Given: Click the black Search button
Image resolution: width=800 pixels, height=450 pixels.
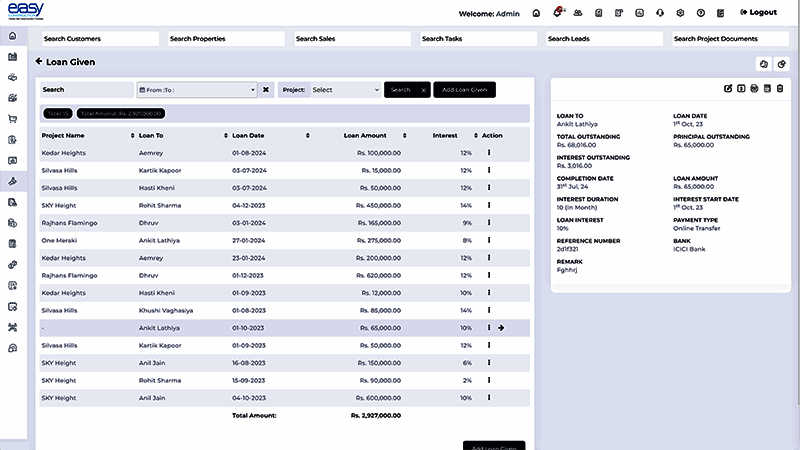Looking at the screenshot, I should [x=401, y=90].
